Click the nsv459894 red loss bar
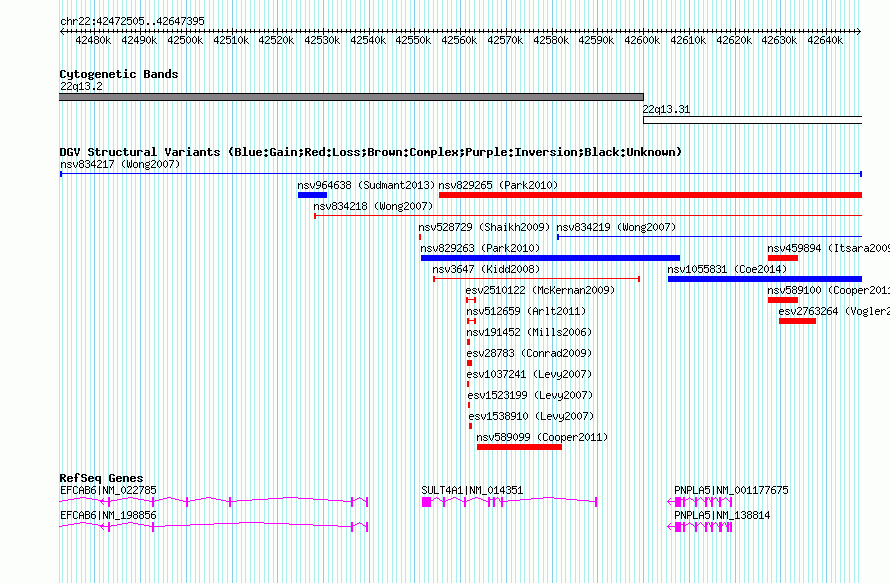 (x=783, y=258)
